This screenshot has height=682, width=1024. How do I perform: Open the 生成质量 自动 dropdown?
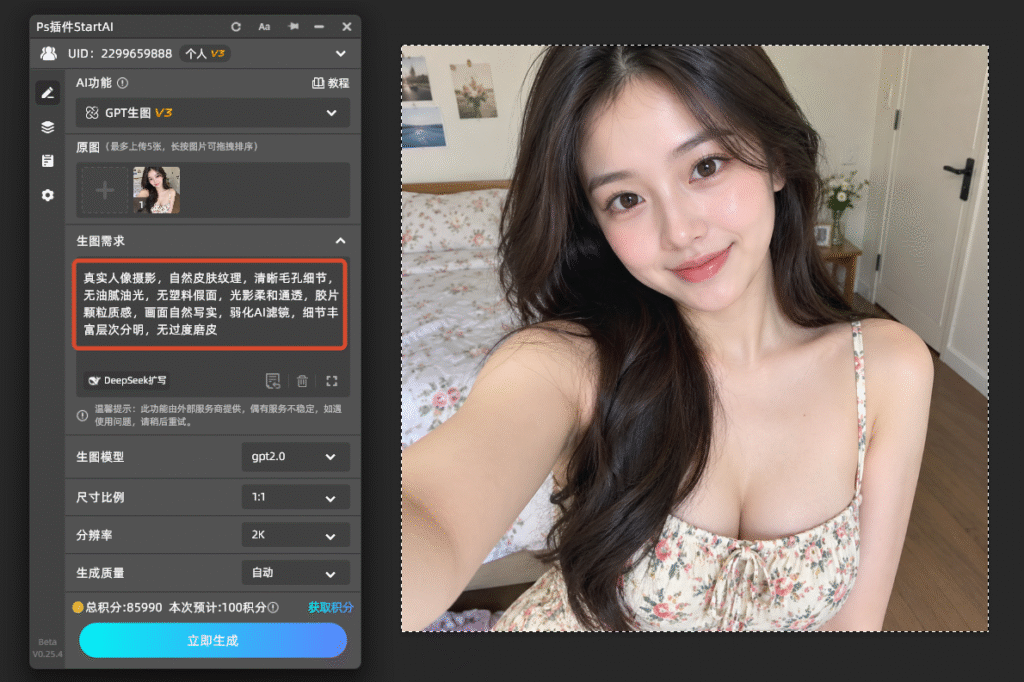(295, 573)
